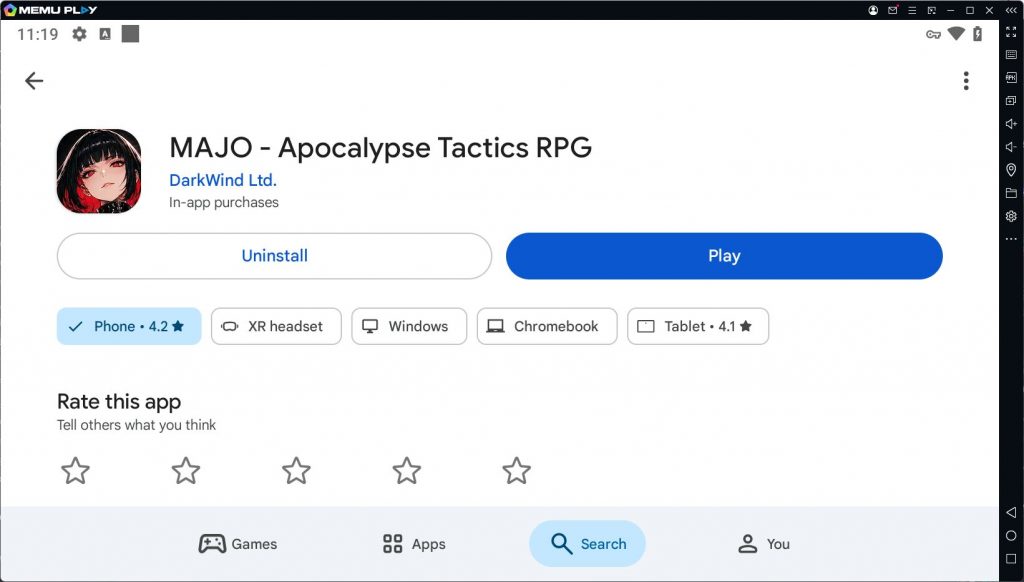Collapse the MEmu sidebar with triple chevron
Image resolution: width=1024 pixels, height=582 pixels.
click(x=1011, y=10)
